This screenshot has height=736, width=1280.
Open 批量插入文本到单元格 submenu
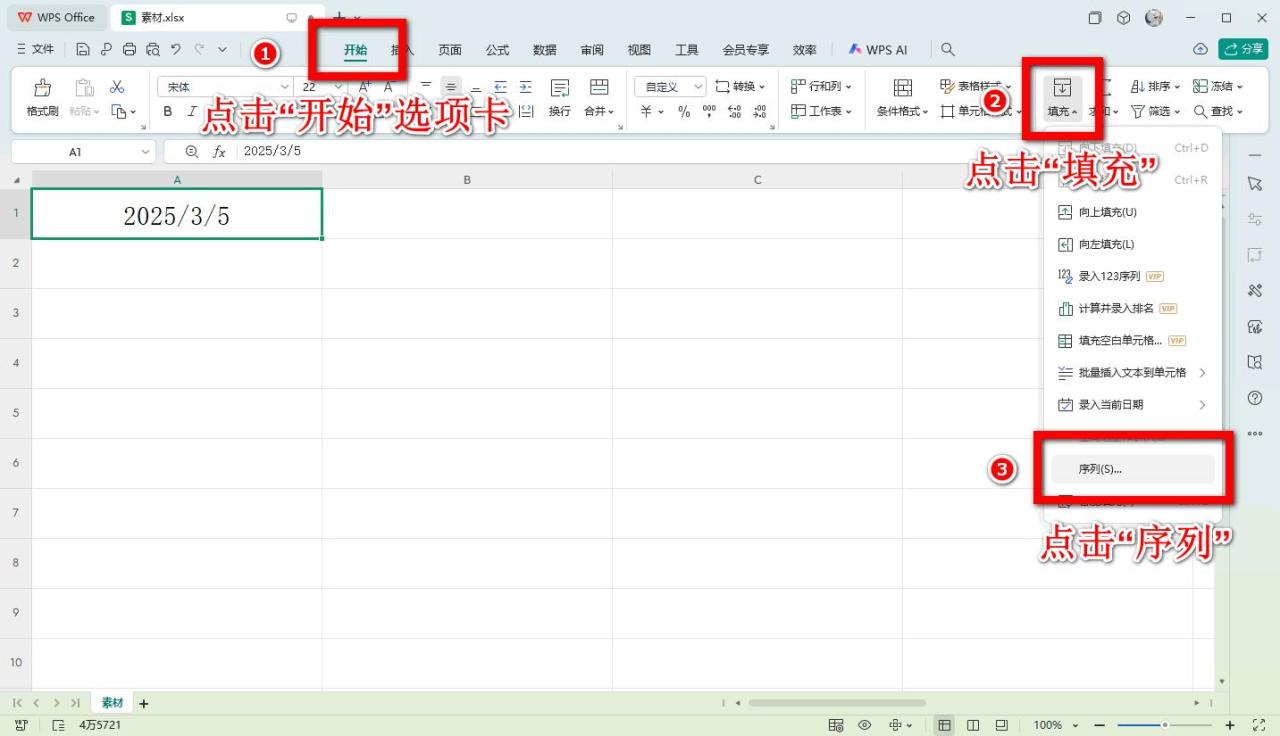tap(1132, 372)
